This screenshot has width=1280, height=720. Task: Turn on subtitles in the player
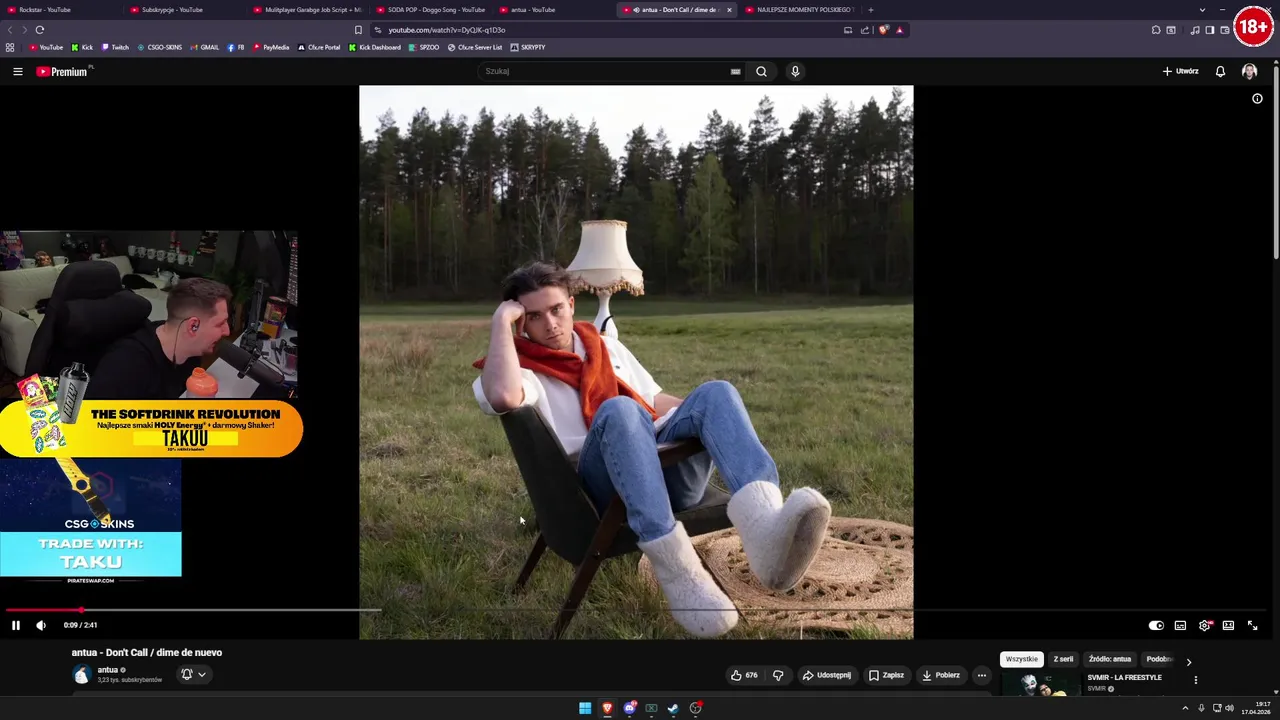pyautogui.click(x=1180, y=625)
